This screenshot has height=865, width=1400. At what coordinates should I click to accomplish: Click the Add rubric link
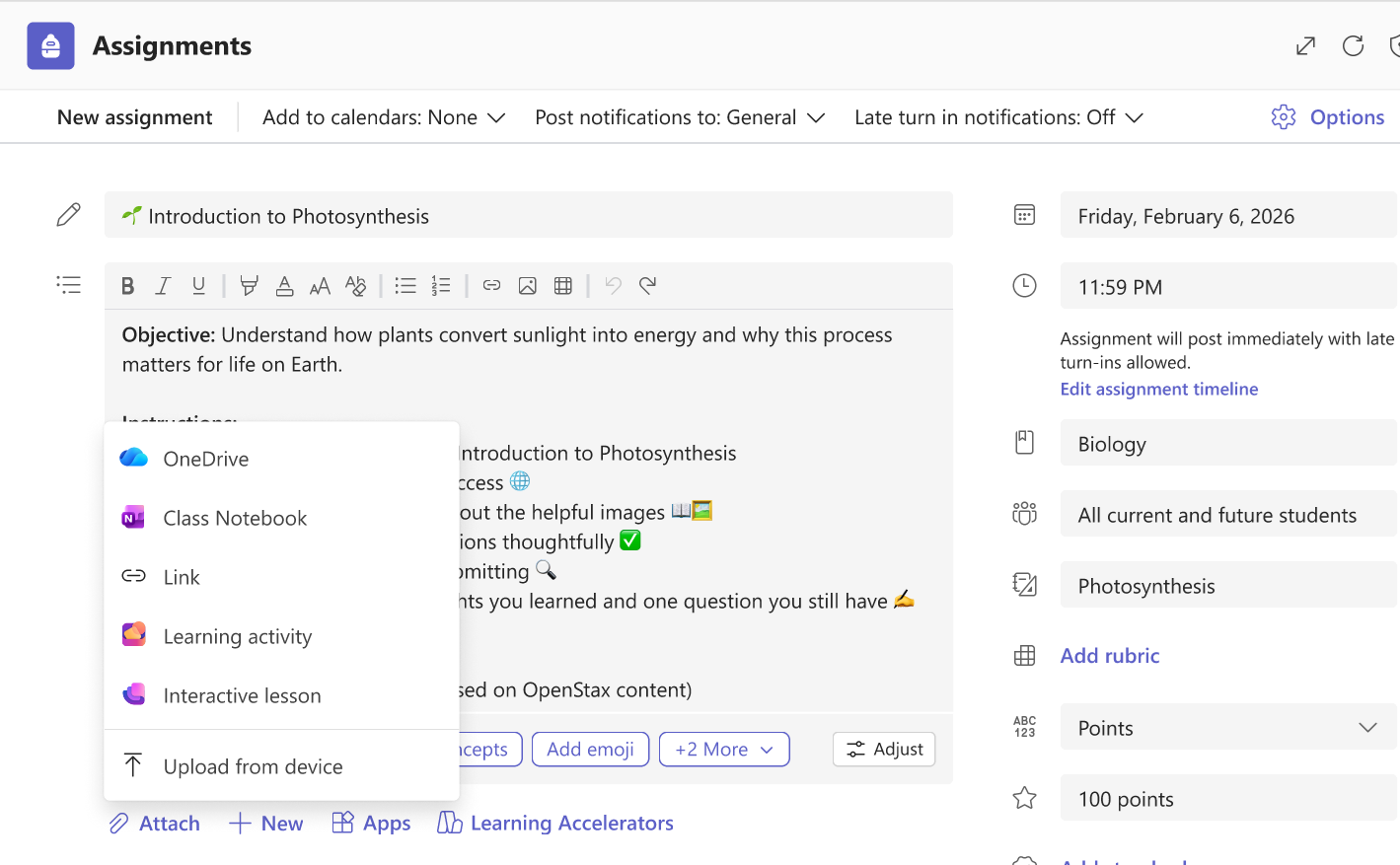coord(1110,656)
